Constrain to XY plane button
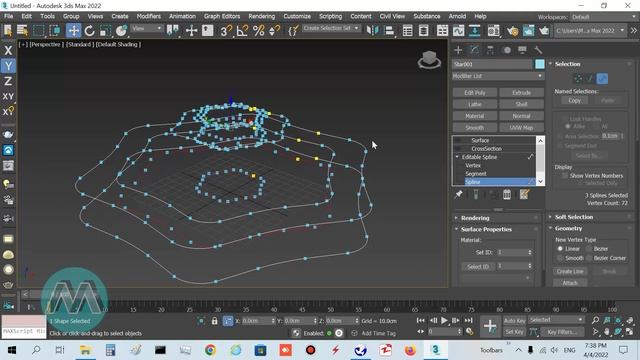 coord(8,97)
